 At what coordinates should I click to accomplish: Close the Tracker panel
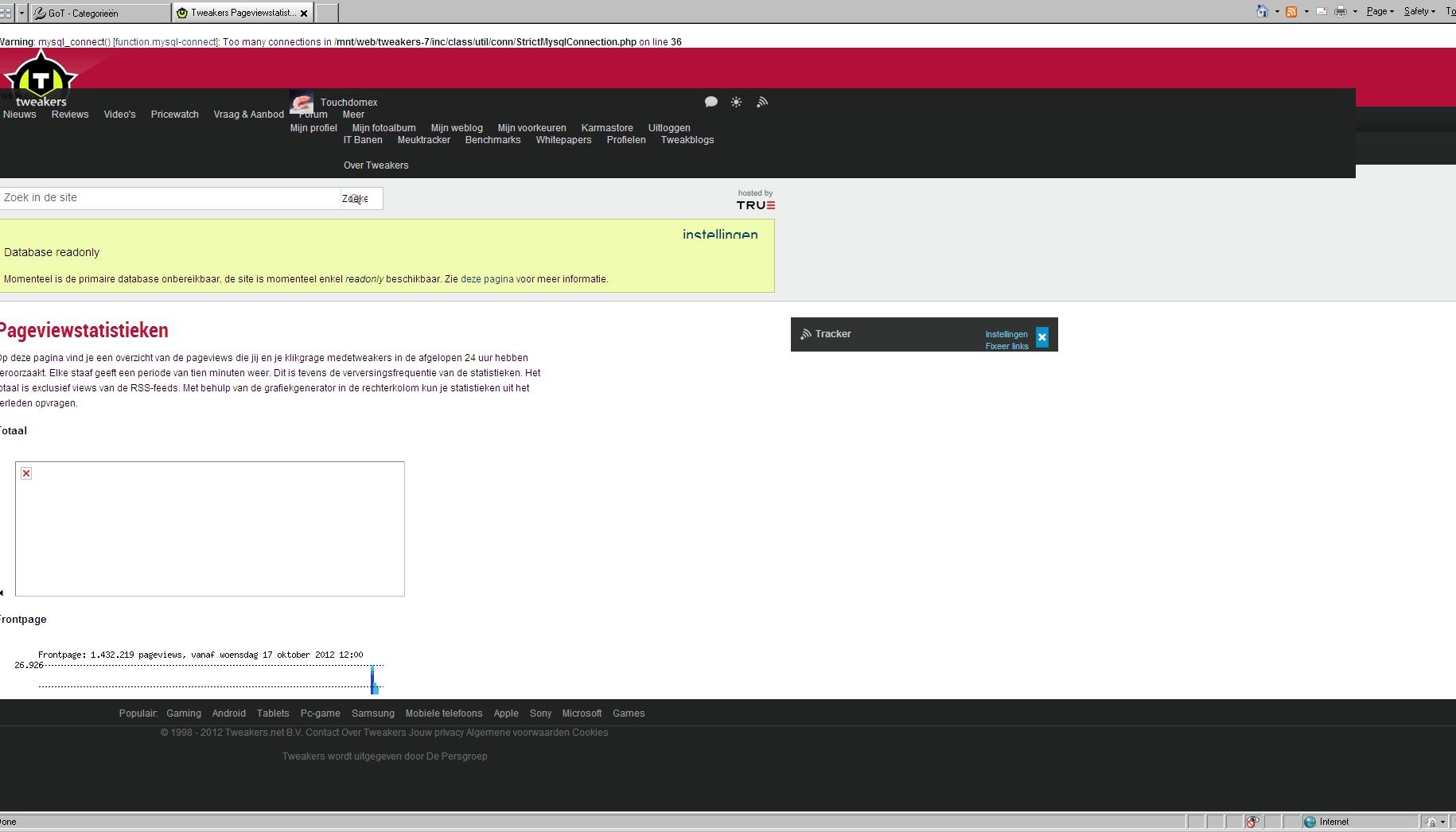(x=1042, y=337)
